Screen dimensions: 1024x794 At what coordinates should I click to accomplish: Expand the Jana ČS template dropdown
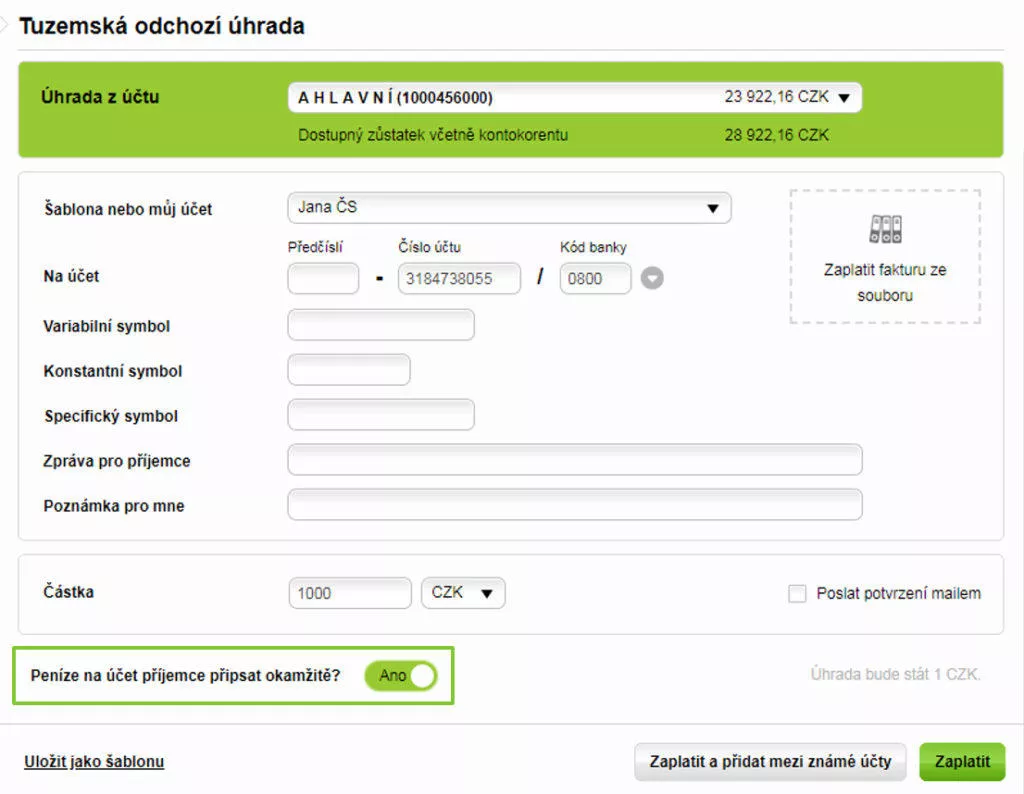click(509, 208)
